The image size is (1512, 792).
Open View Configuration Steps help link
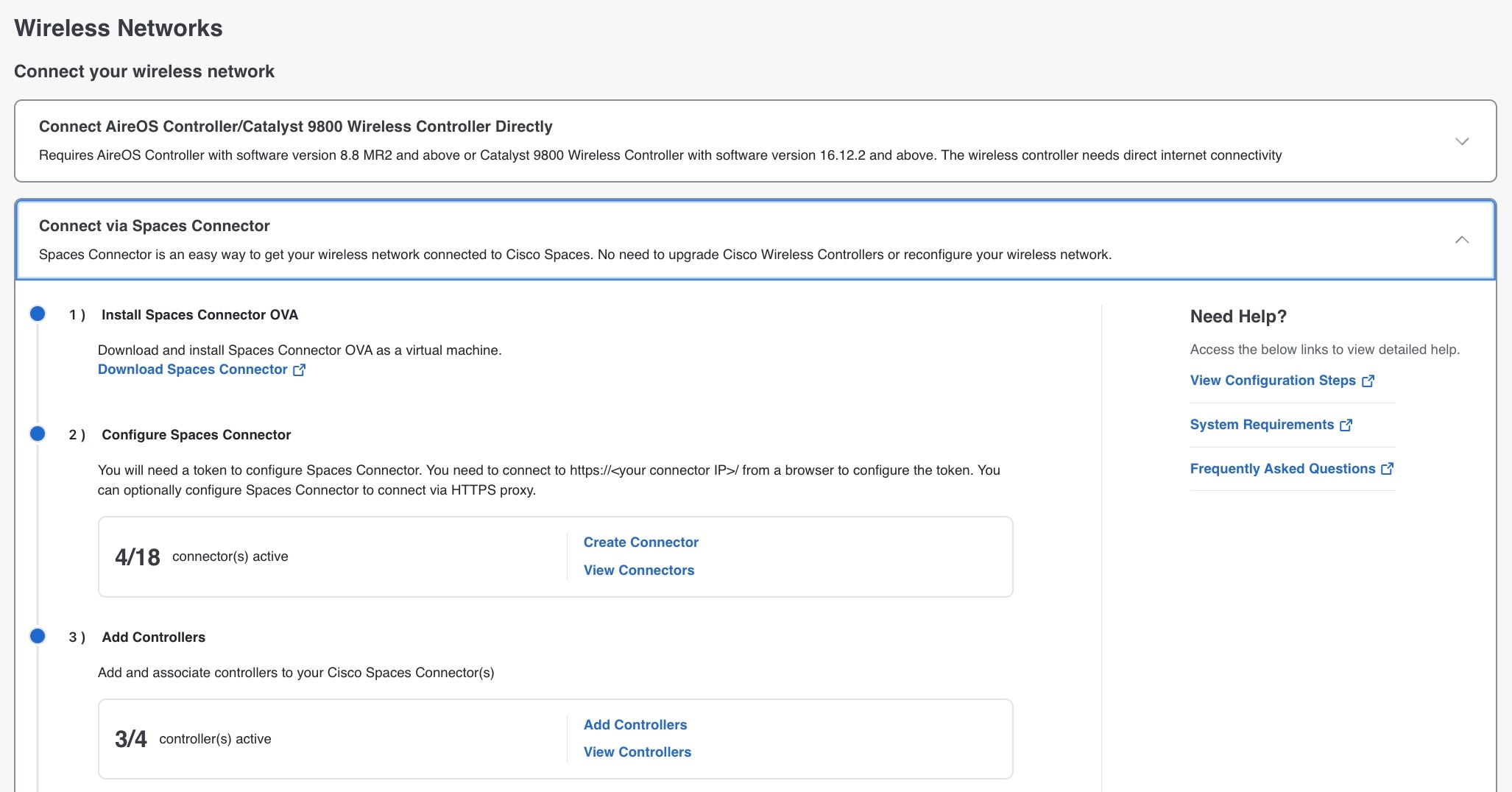point(1273,381)
